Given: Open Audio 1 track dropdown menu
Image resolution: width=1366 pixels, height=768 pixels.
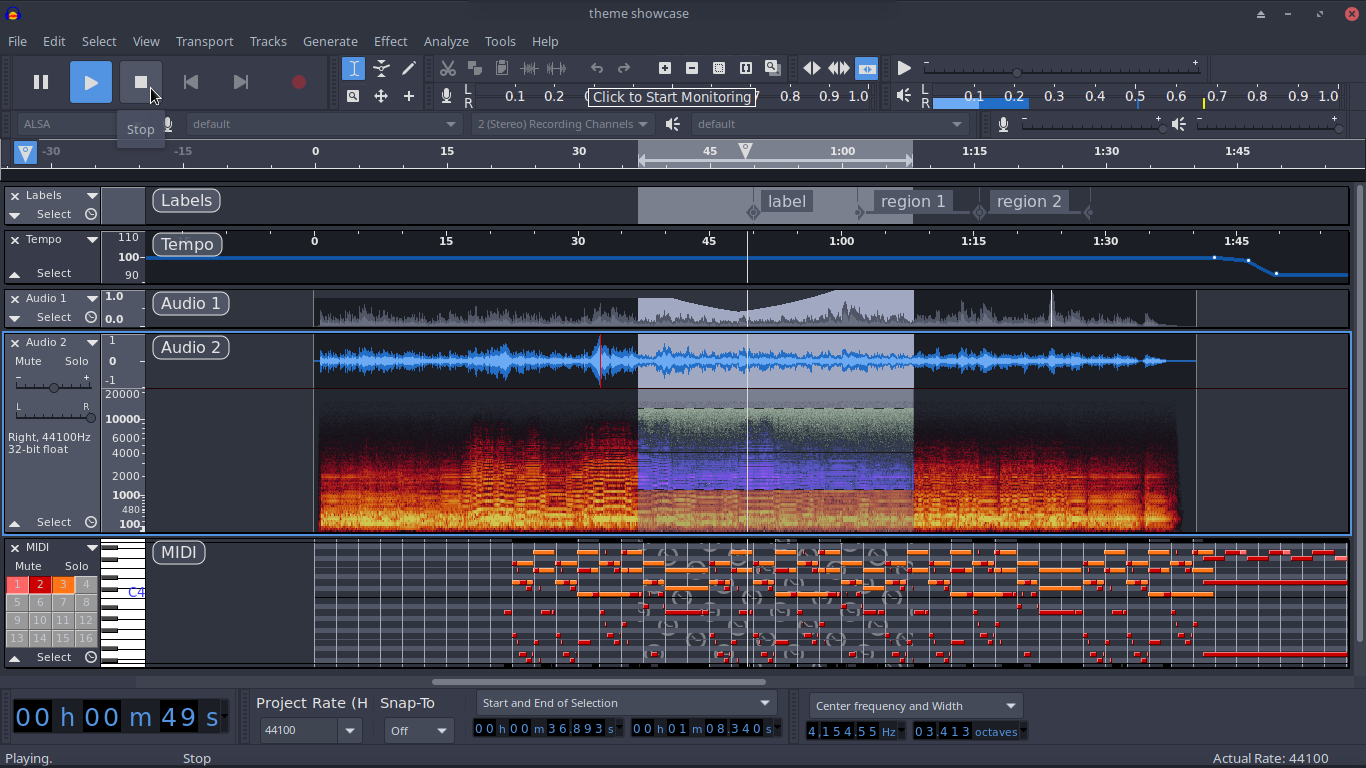Looking at the screenshot, I should pos(92,299).
